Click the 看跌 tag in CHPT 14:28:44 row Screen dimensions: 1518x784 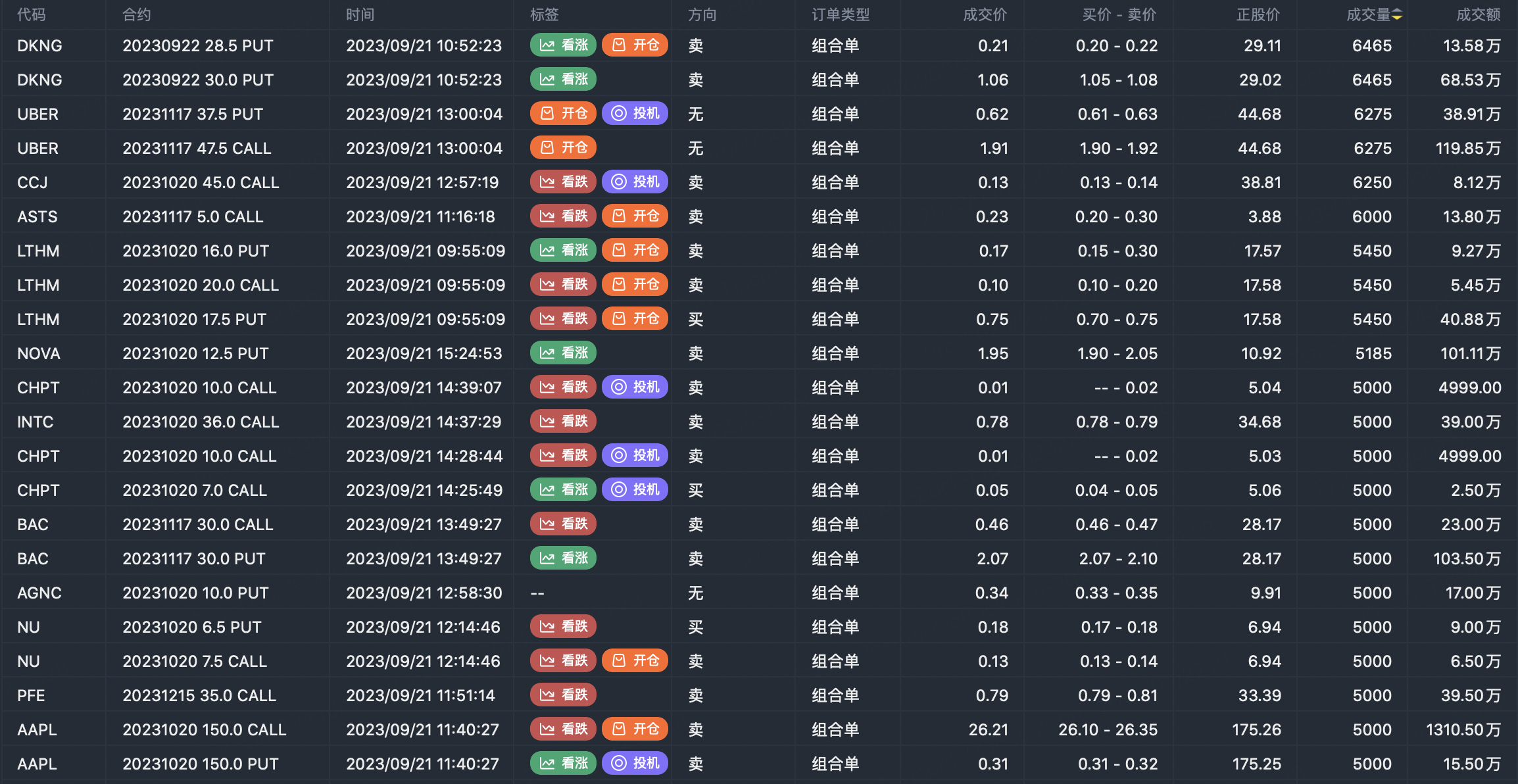[x=564, y=455]
